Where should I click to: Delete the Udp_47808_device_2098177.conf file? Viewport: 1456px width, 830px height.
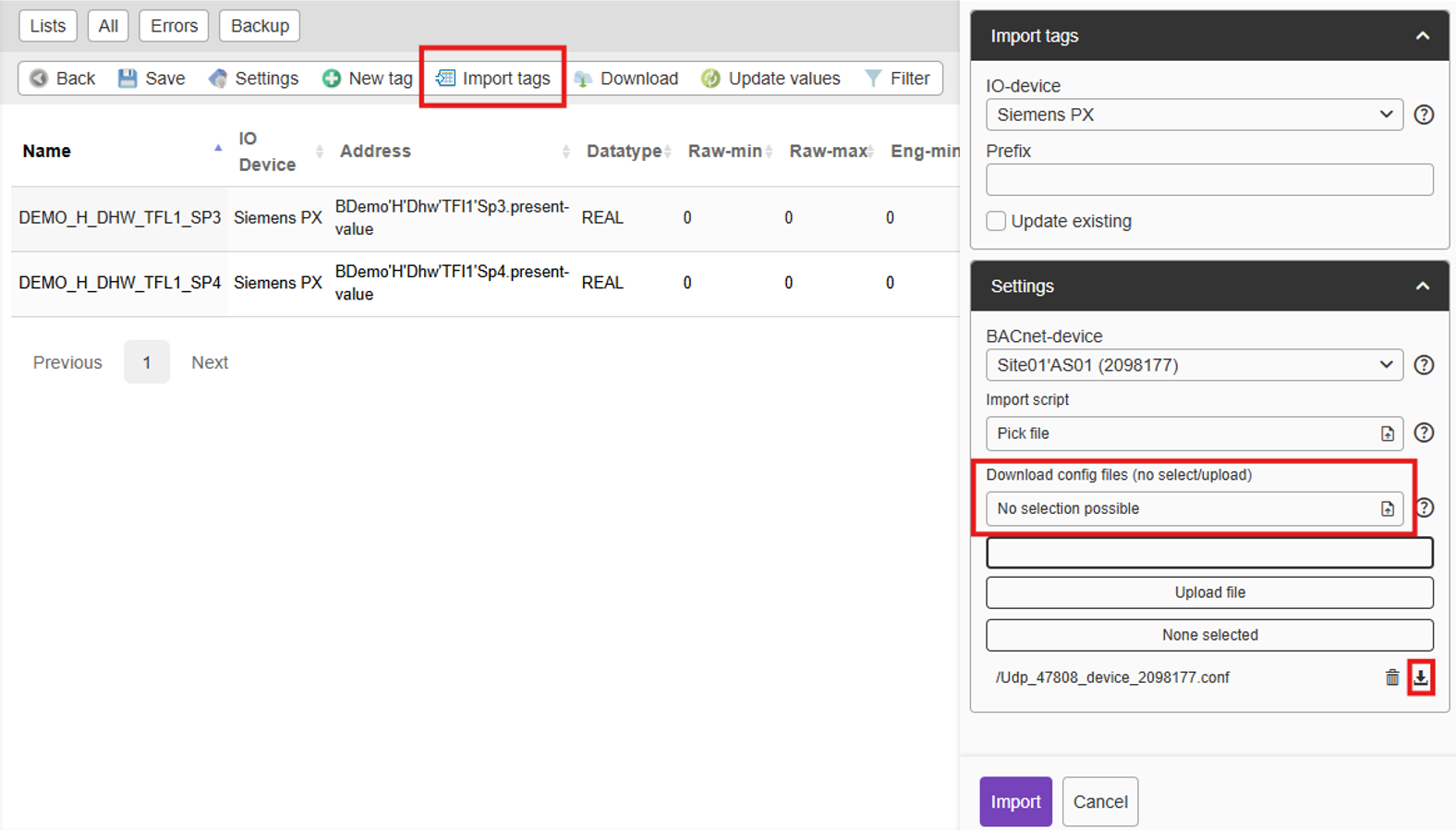(x=1392, y=677)
